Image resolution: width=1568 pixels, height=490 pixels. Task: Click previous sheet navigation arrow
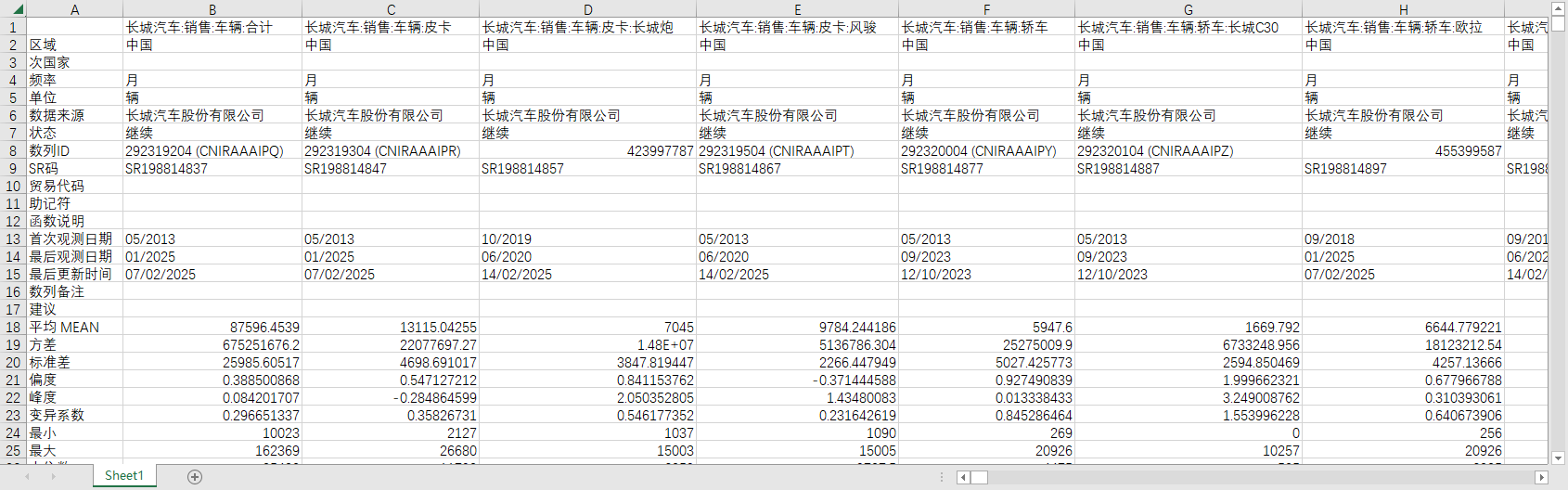(27, 476)
